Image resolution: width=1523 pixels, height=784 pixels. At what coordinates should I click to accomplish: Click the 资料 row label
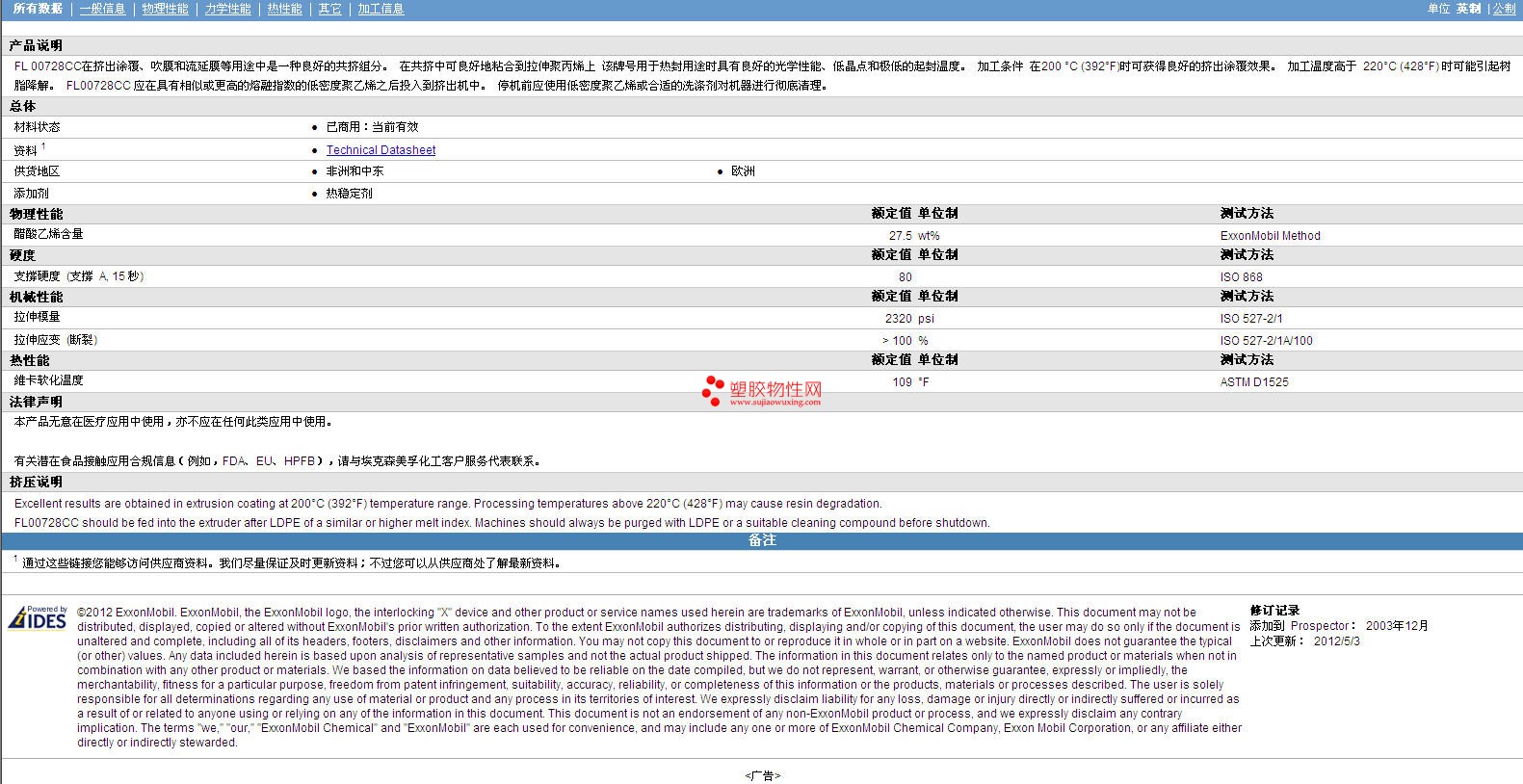point(25,151)
